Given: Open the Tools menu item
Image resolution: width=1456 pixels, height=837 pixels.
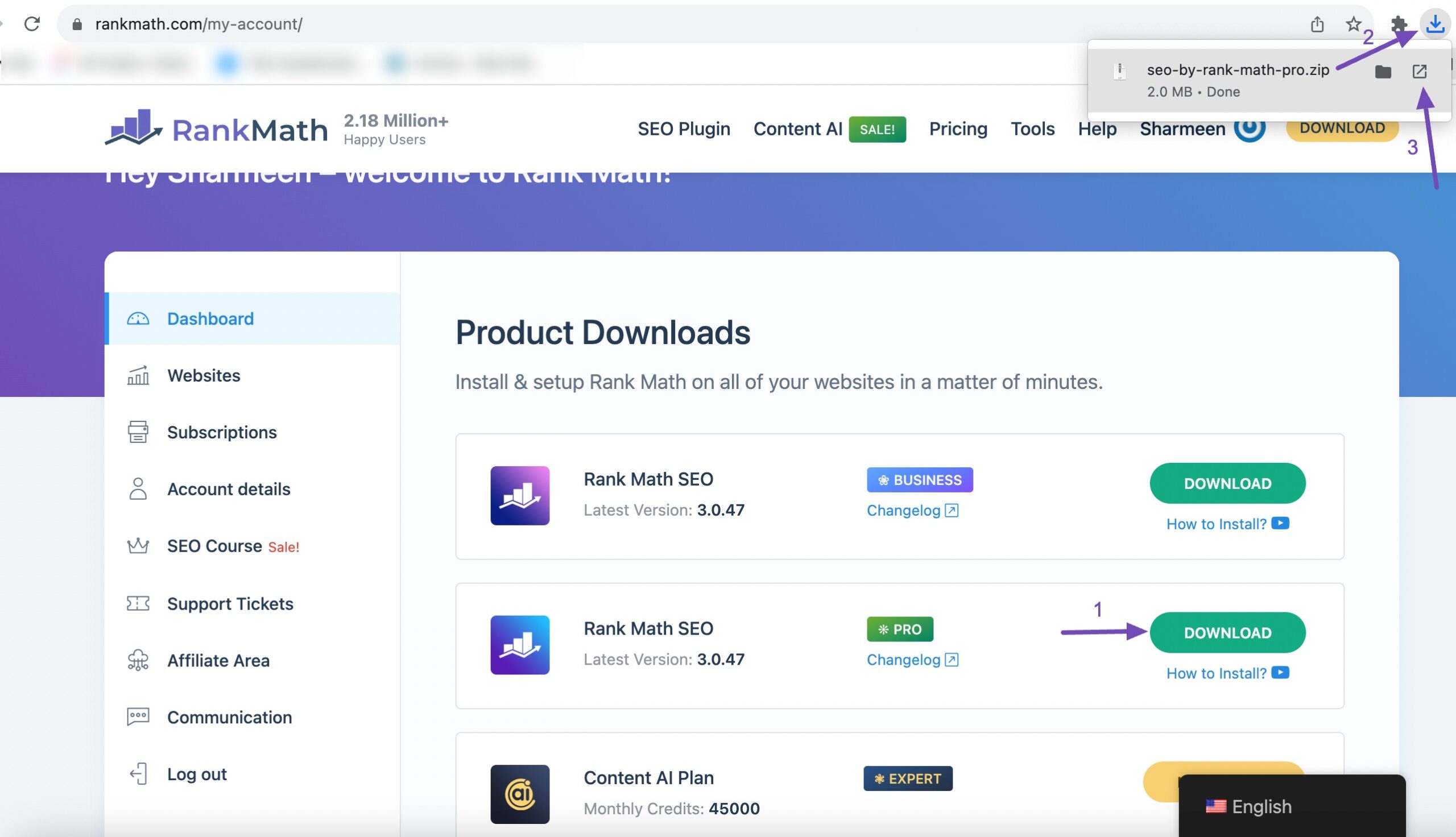Looking at the screenshot, I should coord(1032,128).
